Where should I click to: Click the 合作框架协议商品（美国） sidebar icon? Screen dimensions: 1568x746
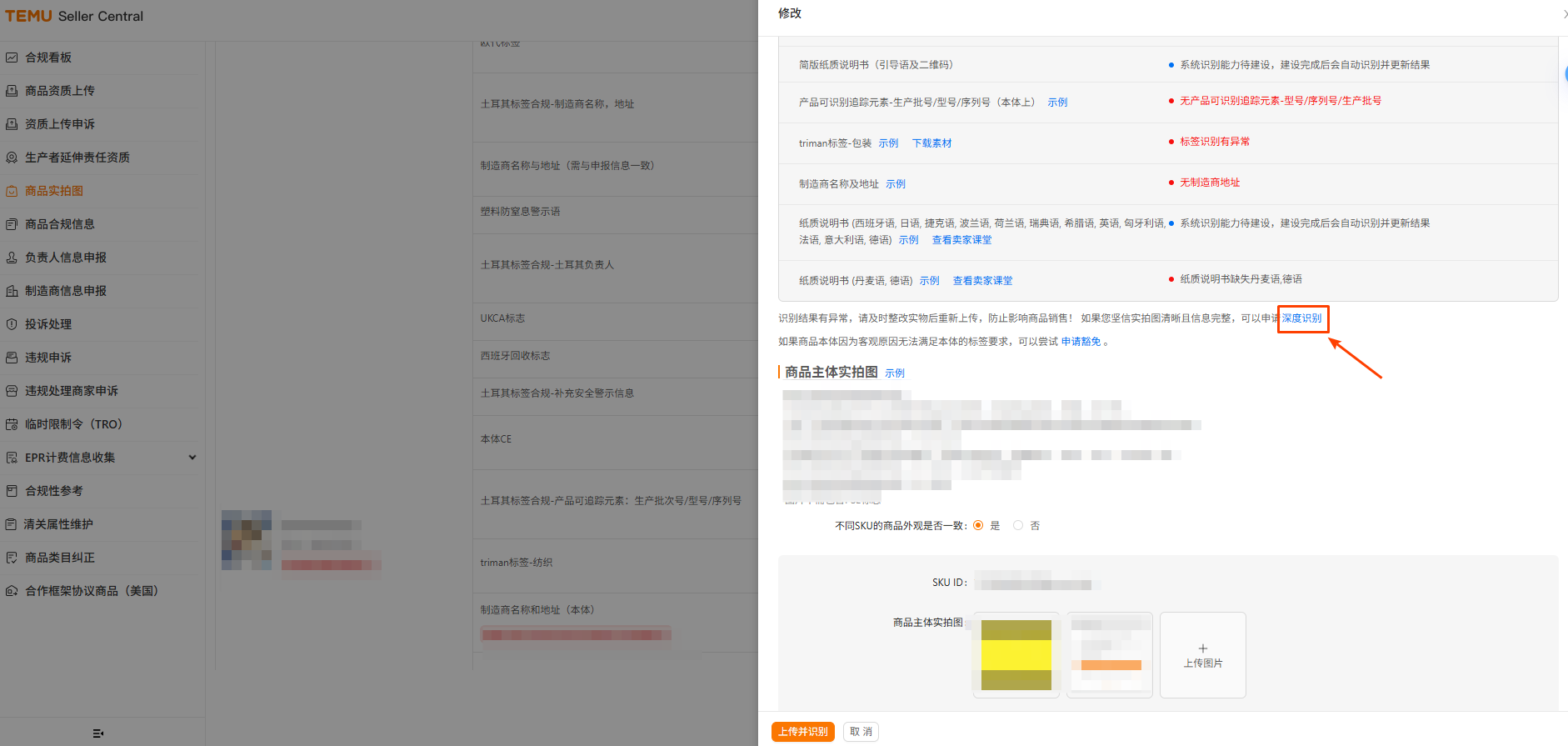click(x=12, y=591)
